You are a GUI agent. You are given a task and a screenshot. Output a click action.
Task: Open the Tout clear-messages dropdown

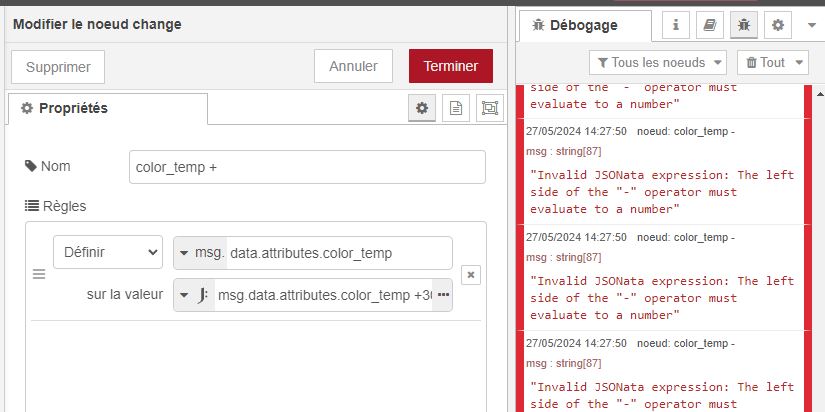pos(771,62)
